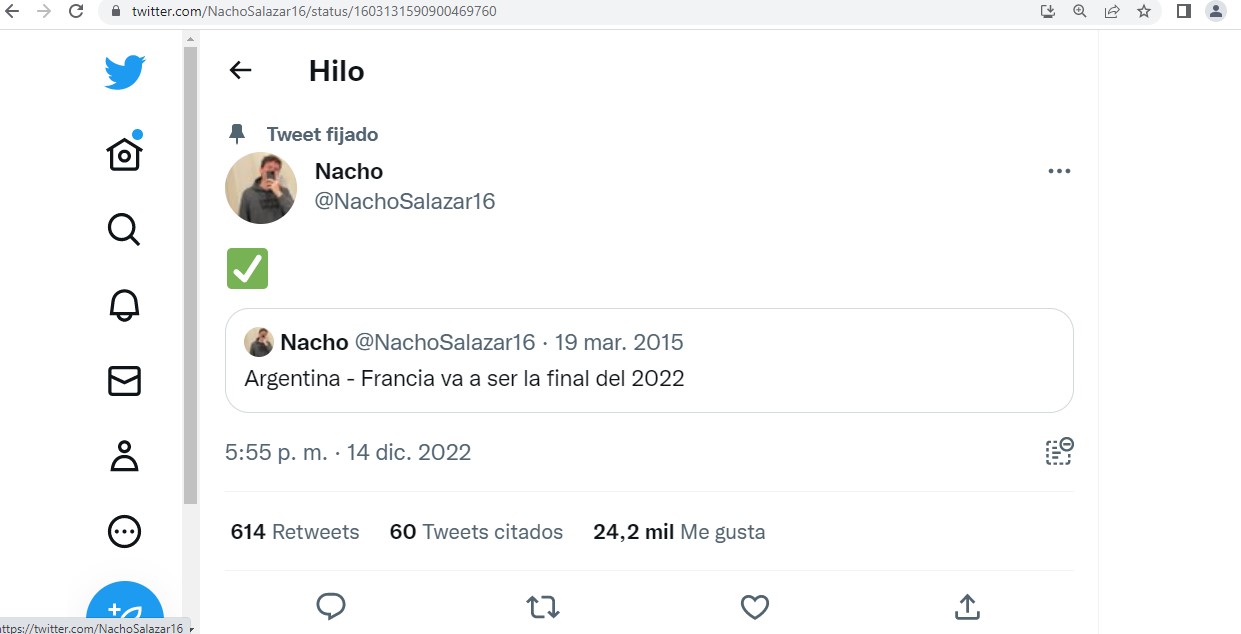The width and height of the screenshot is (1241, 634).
Task: Open the 24,2 mil Me gusta list
Action: 679,532
